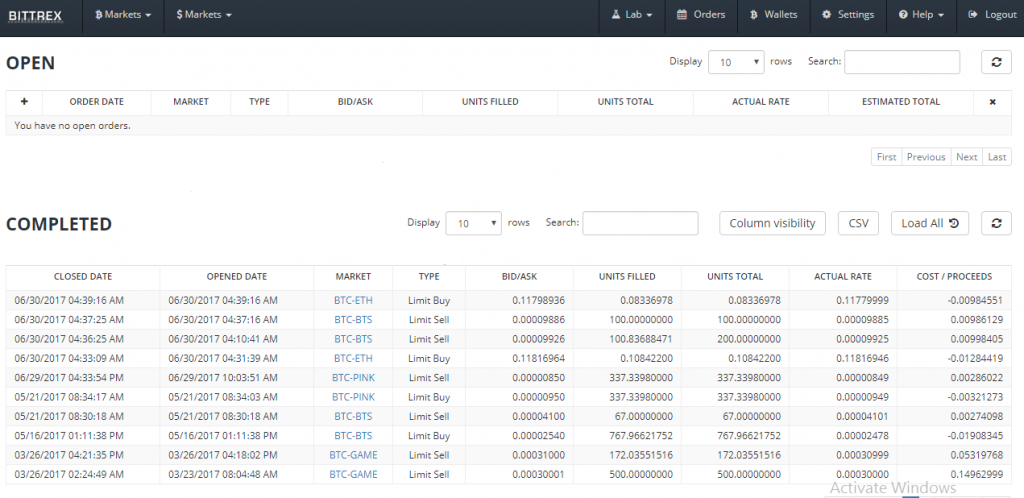Click the plus icon in open orders header
Screen dimensions: 1024x498
[x=24, y=102]
